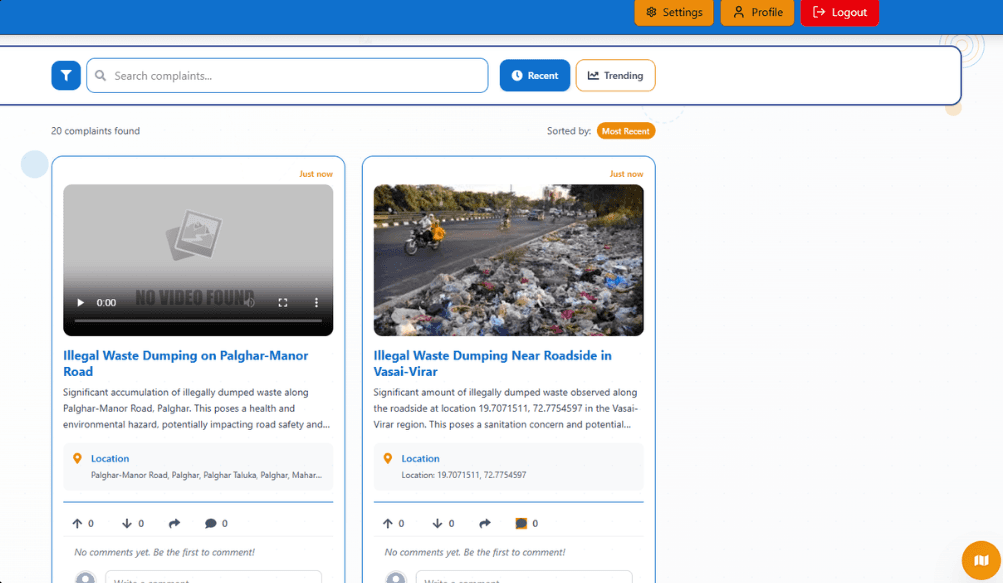
Task: Go to the Profile page
Action: (757, 12)
